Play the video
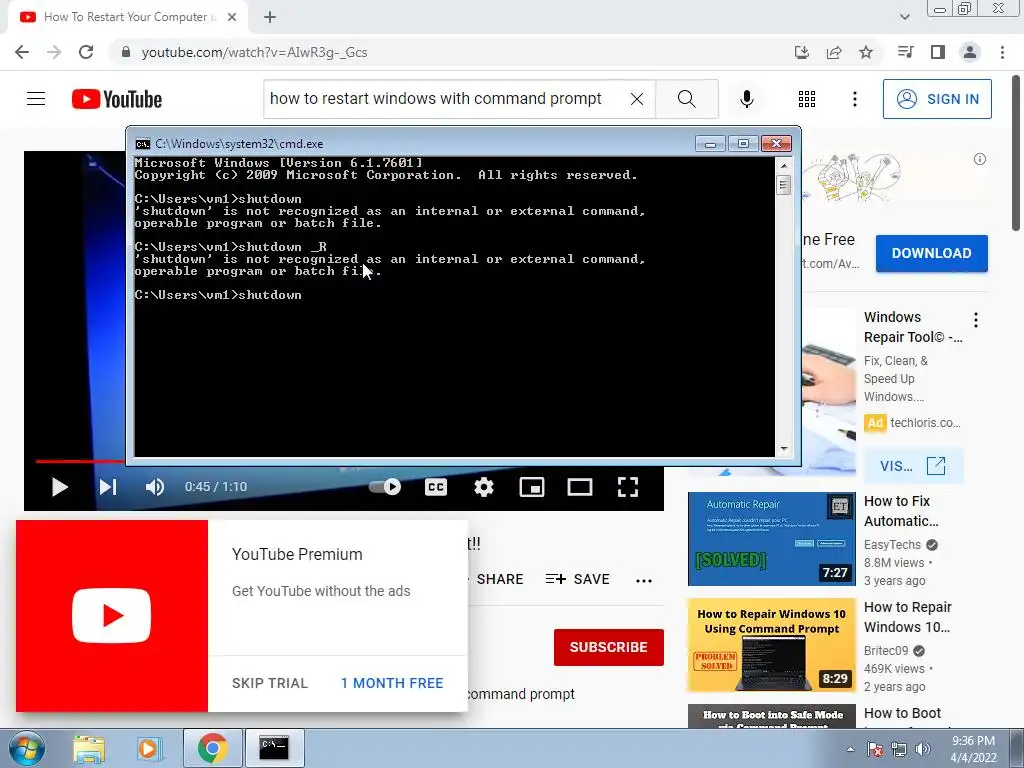1024x768 pixels. point(59,487)
